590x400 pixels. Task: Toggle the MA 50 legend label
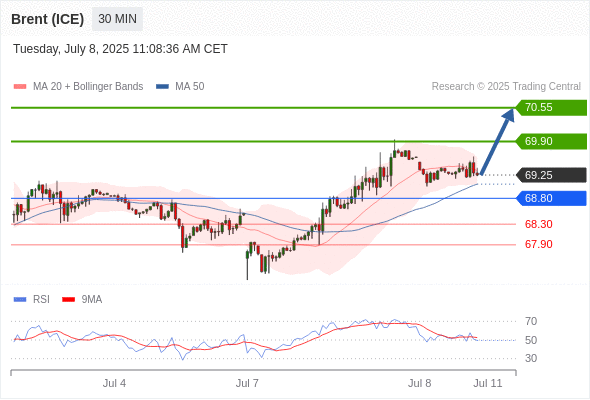pyautogui.click(x=190, y=87)
